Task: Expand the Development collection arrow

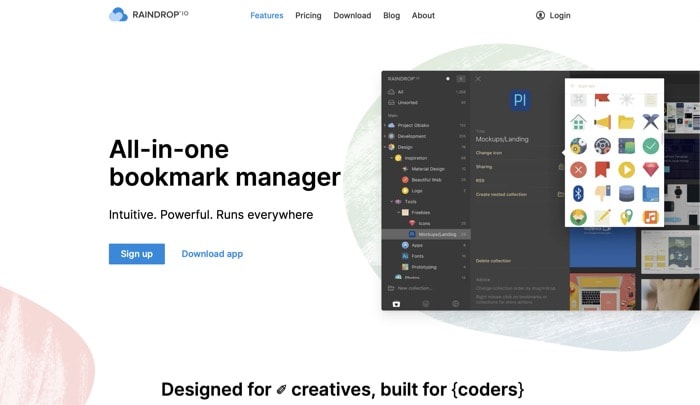Action: (x=385, y=136)
